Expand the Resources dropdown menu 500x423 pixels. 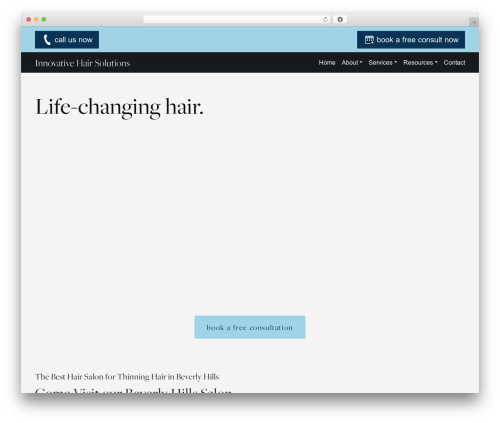[420, 63]
